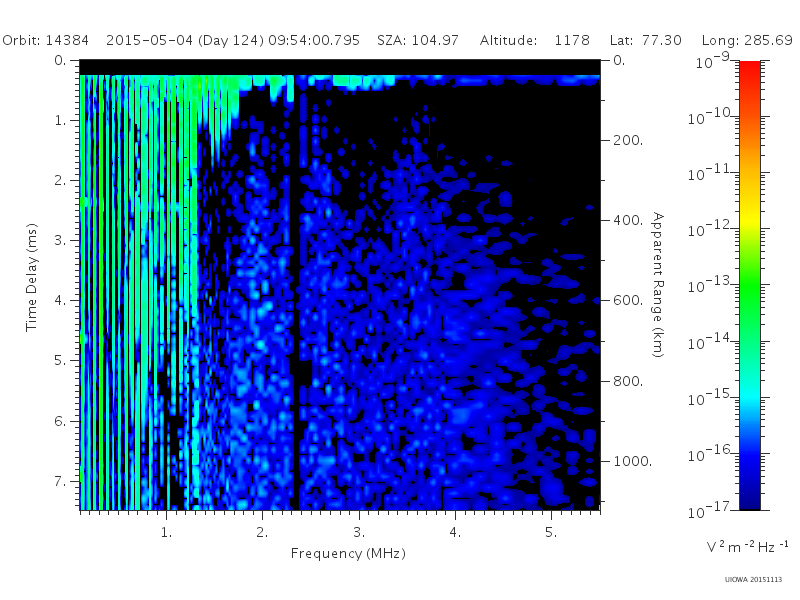The height and width of the screenshot is (600, 800).
Task: Click the time delay tick label '2.'
Action: (61, 181)
